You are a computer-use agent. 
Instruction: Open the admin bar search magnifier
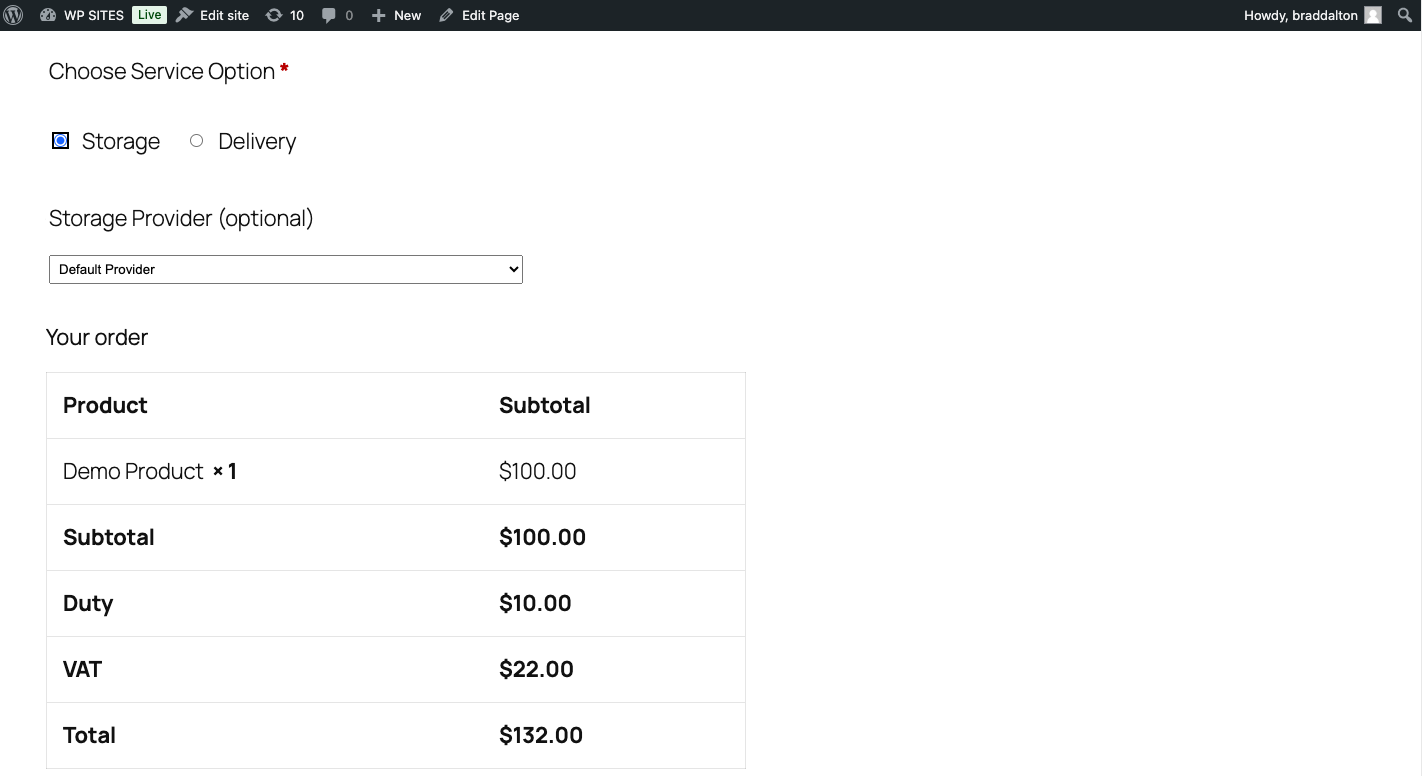1403,15
